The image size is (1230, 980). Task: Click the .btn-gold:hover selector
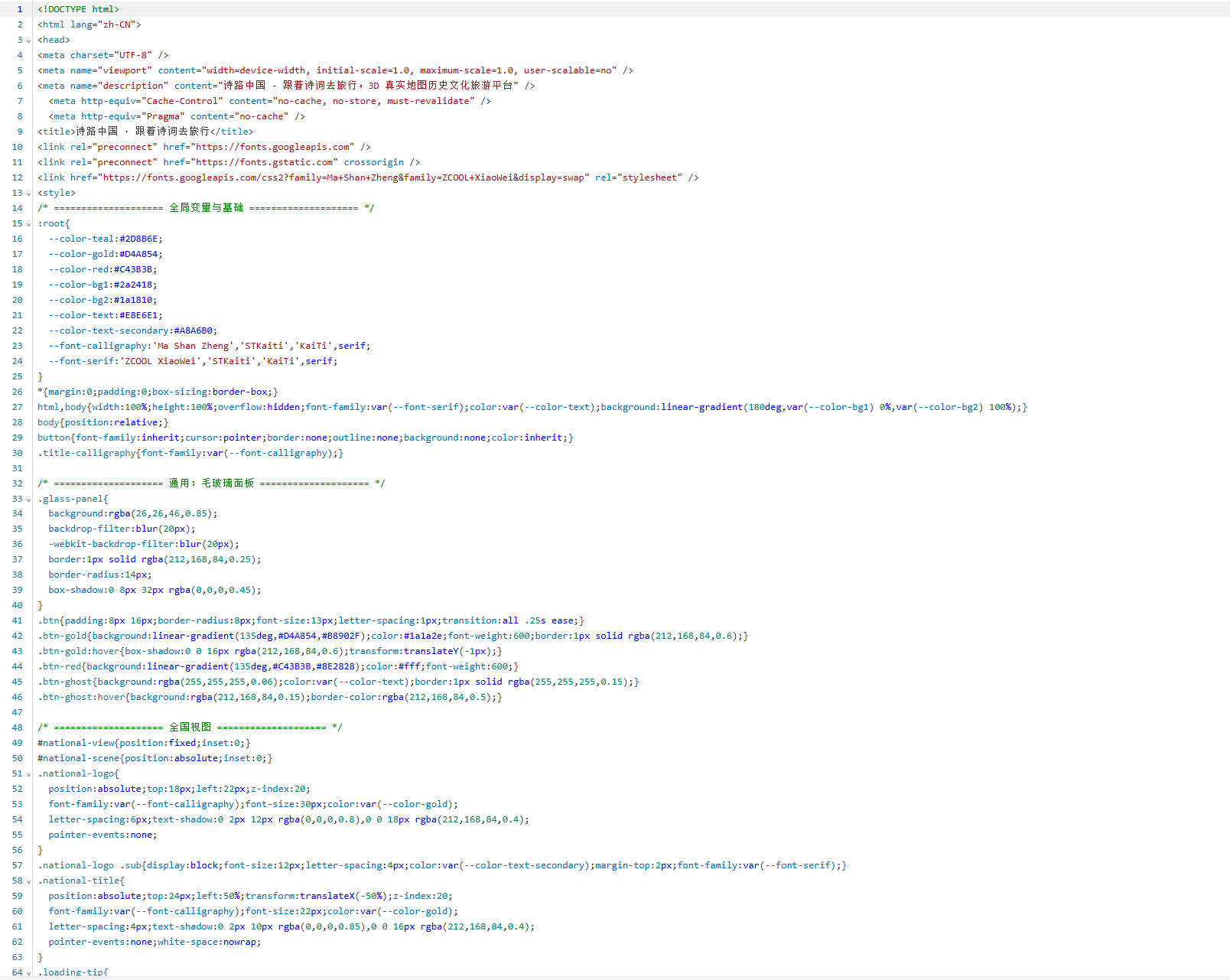(x=79, y=651)
